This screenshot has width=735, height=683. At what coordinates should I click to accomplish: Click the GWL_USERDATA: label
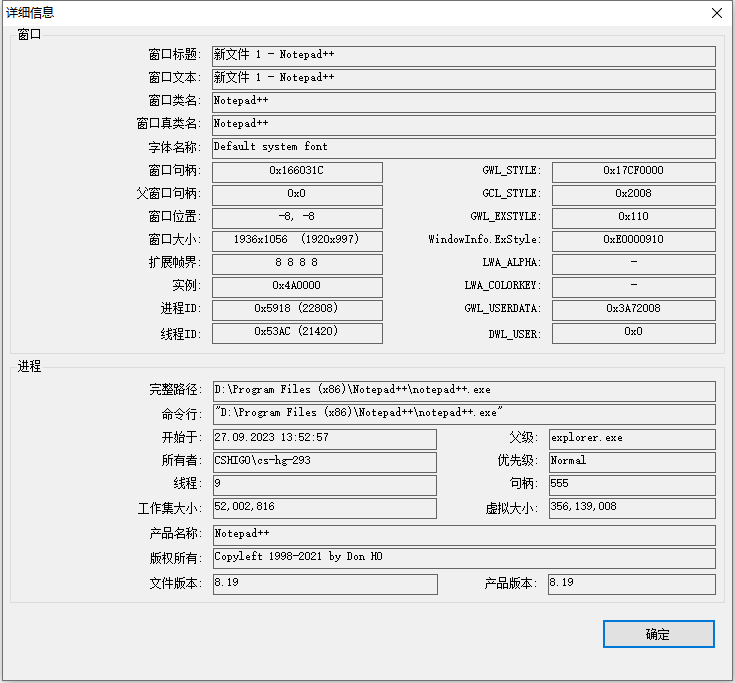[502, 308]
